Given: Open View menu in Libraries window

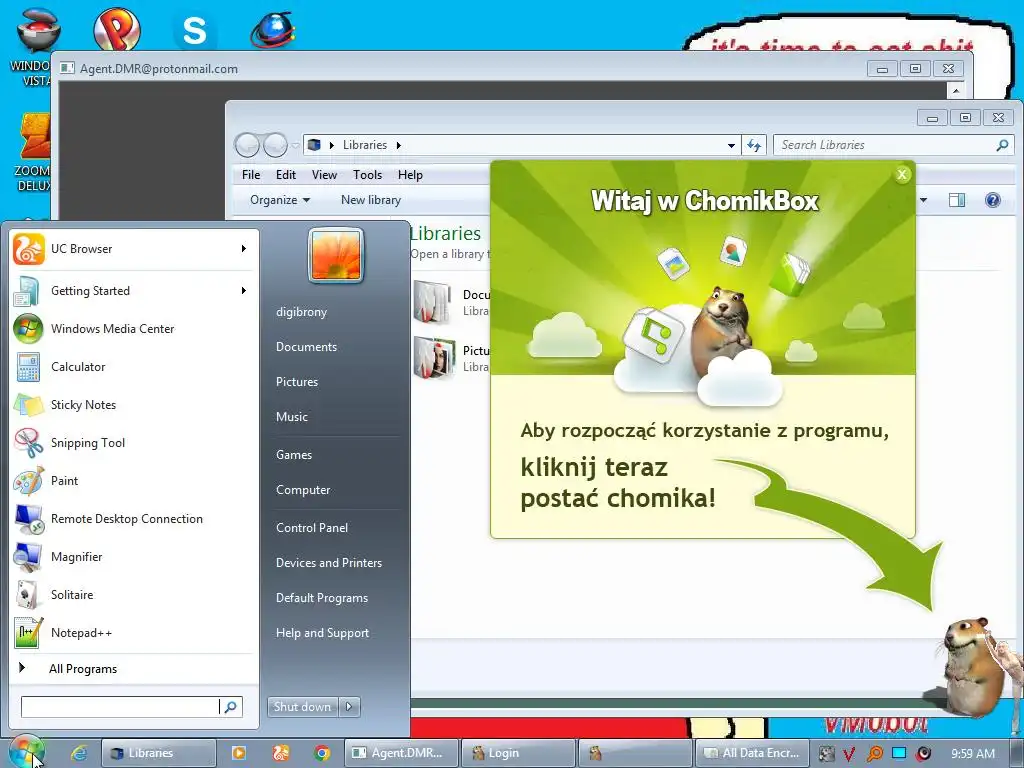Looking at the screenshot, I should pos(324,175).
